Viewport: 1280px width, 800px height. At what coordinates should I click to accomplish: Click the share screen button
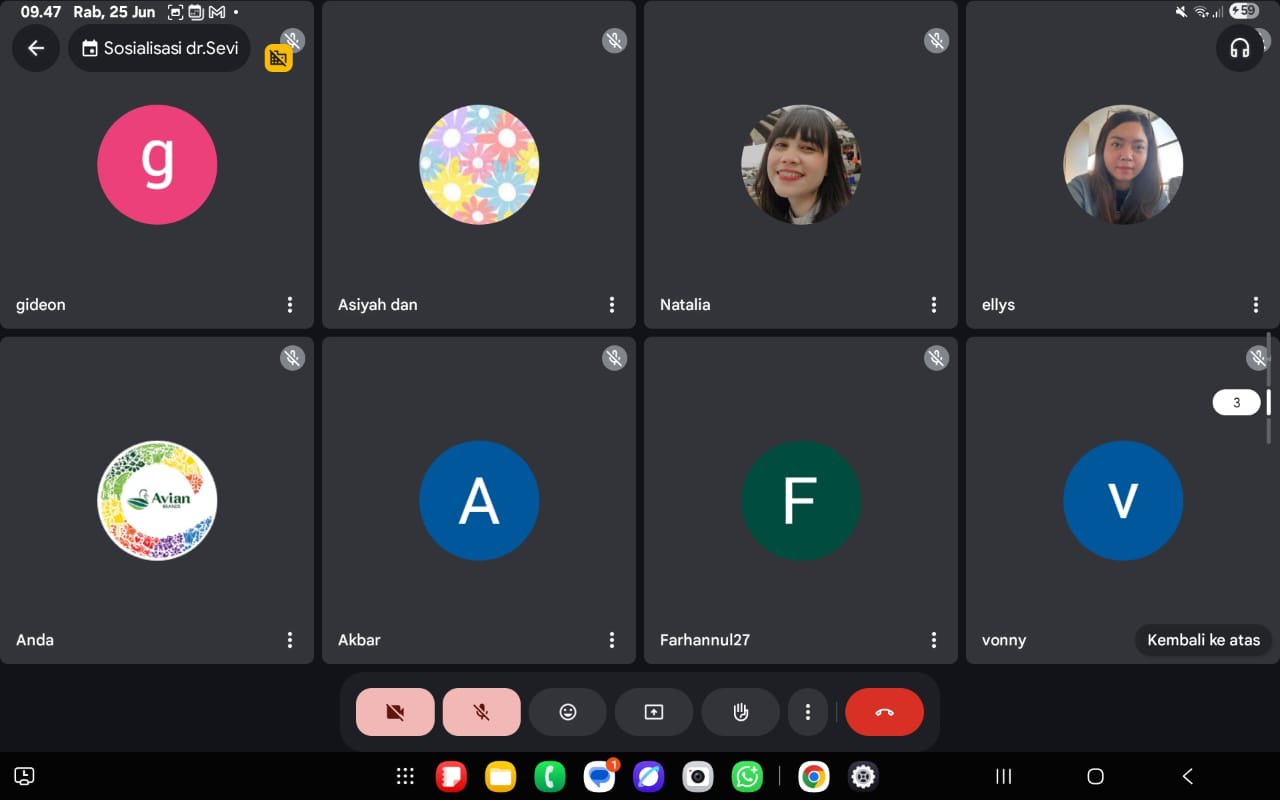coord(653,712)
